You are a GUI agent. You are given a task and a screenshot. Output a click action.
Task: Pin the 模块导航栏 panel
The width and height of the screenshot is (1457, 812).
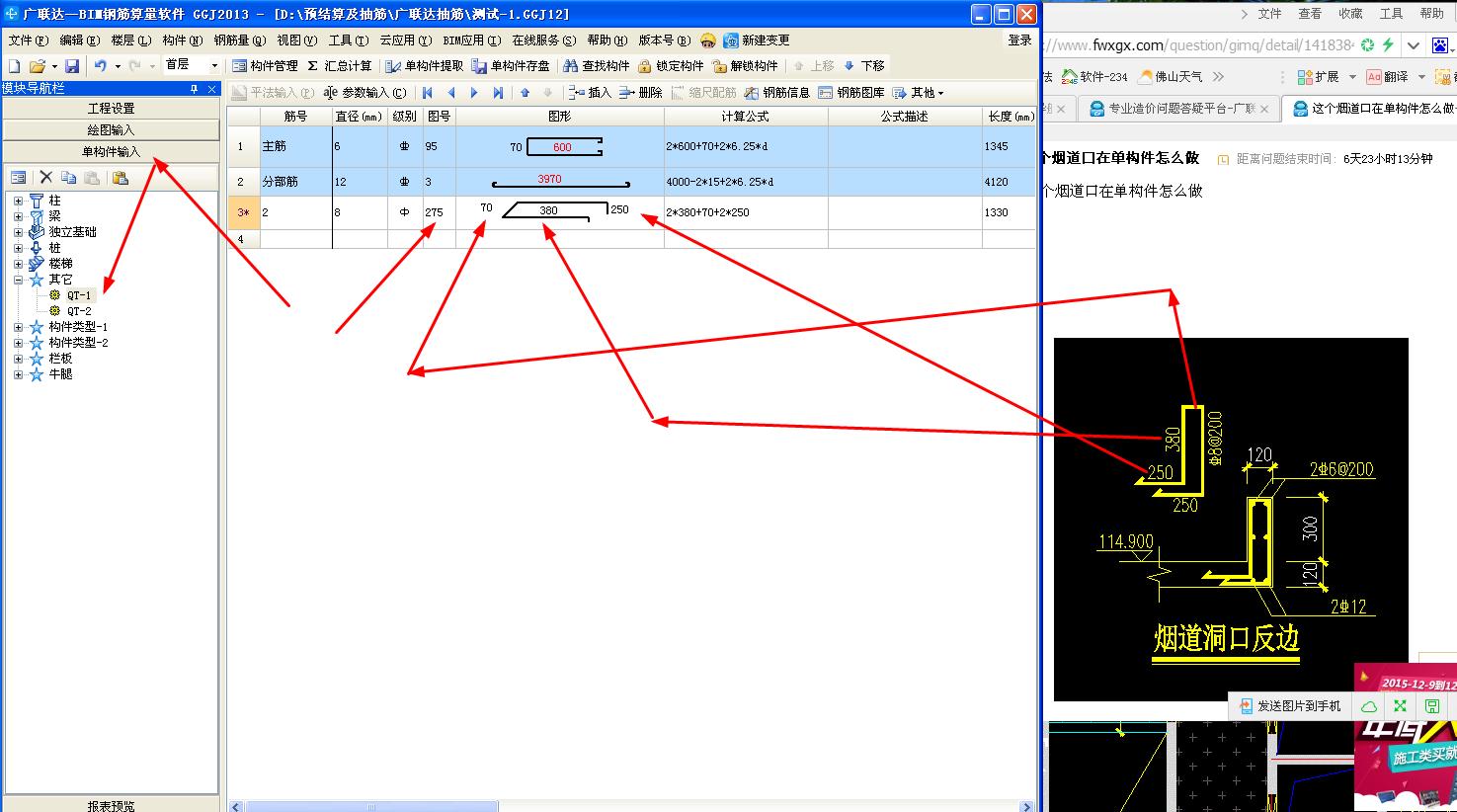pos(194,88)
